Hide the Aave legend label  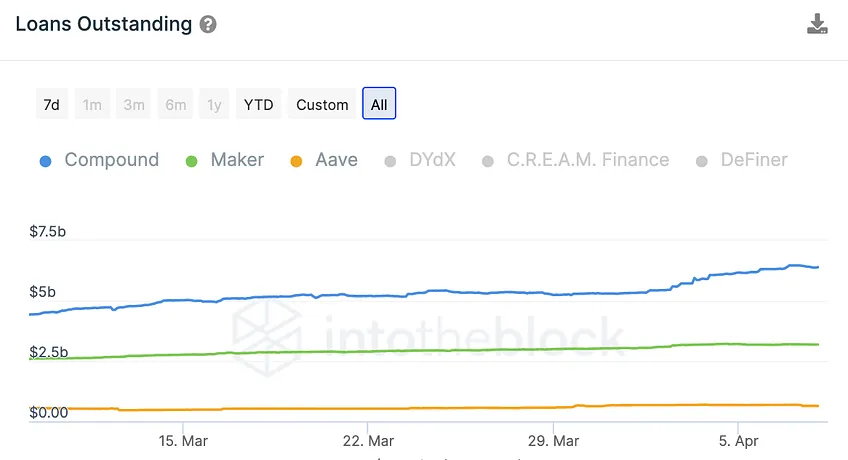(x=336, y=160)
